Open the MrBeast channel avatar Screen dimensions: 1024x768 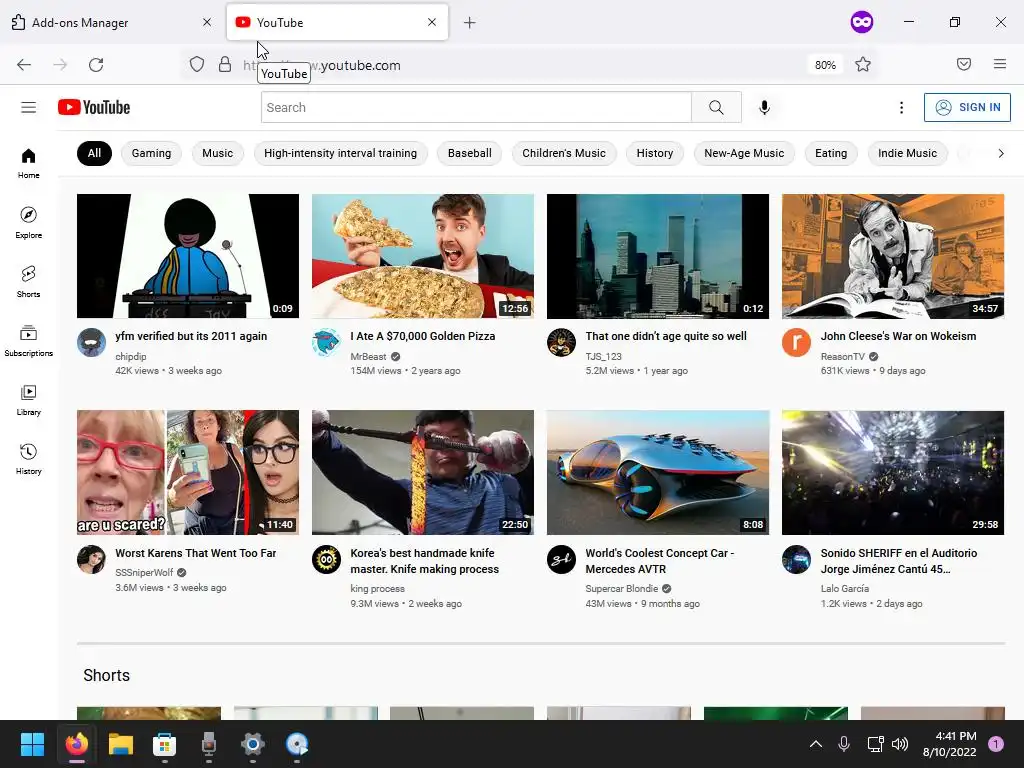tap(326, 342)
